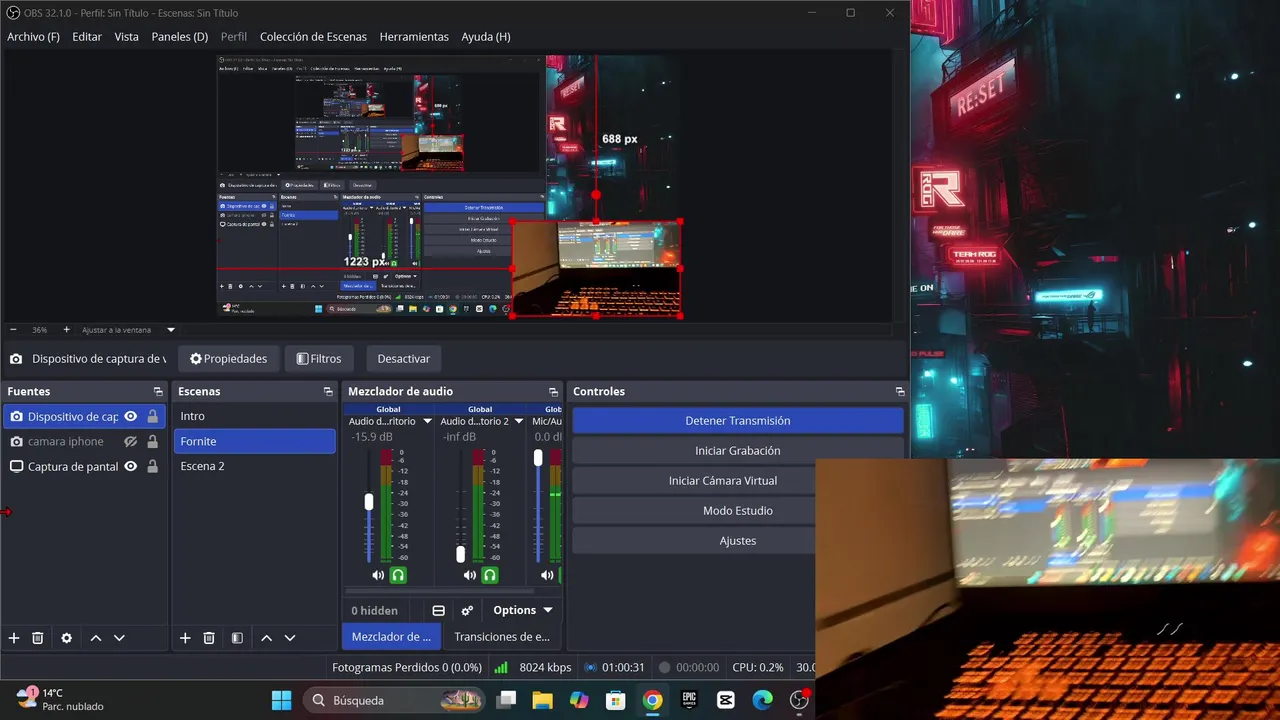Move selected scene up in Escenas
Viewport: 1280px width, 720px height.
point(267,638)
